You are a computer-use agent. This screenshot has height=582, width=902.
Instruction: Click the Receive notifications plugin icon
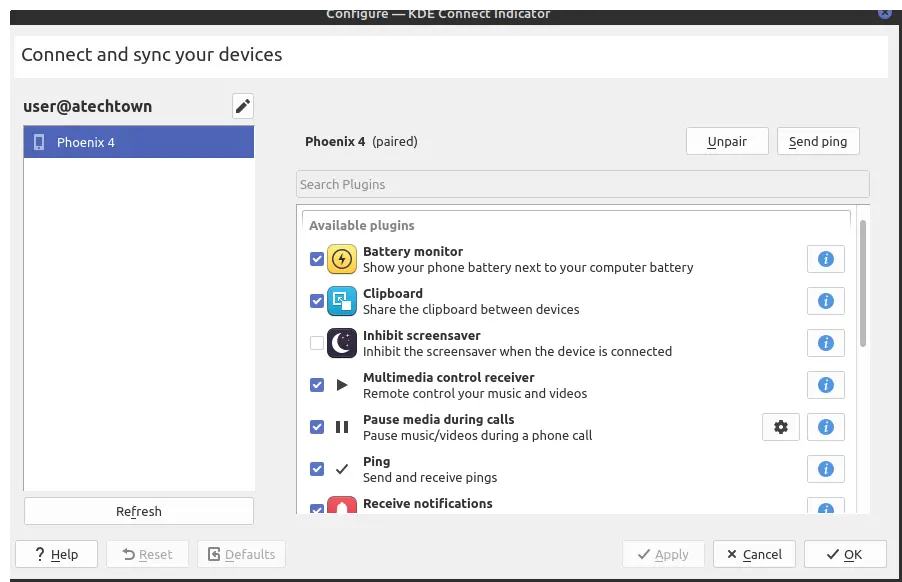tap(342, 505)
